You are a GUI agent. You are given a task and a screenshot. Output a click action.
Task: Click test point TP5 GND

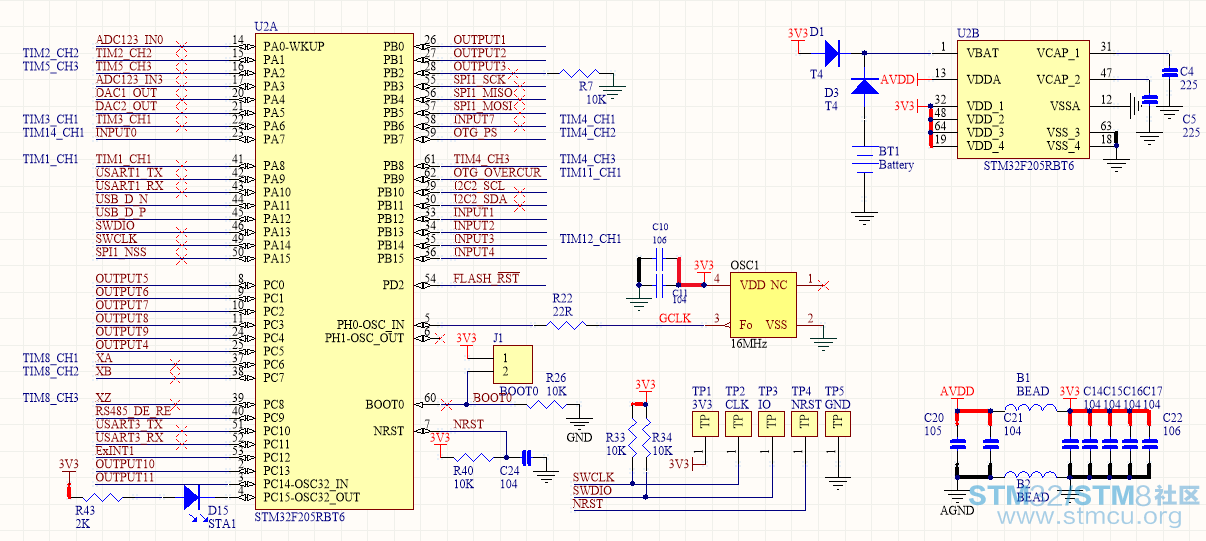point(836,423)
